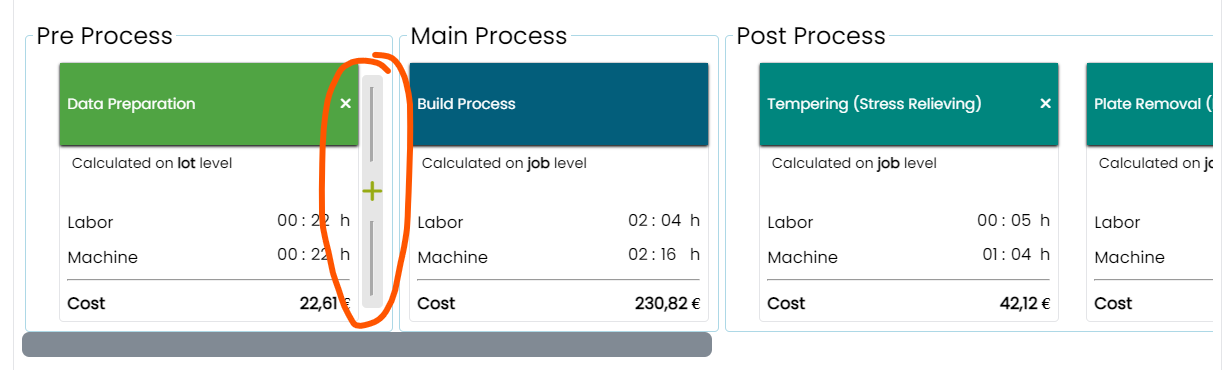Click the Post Process section title

[x=811, y=36]
